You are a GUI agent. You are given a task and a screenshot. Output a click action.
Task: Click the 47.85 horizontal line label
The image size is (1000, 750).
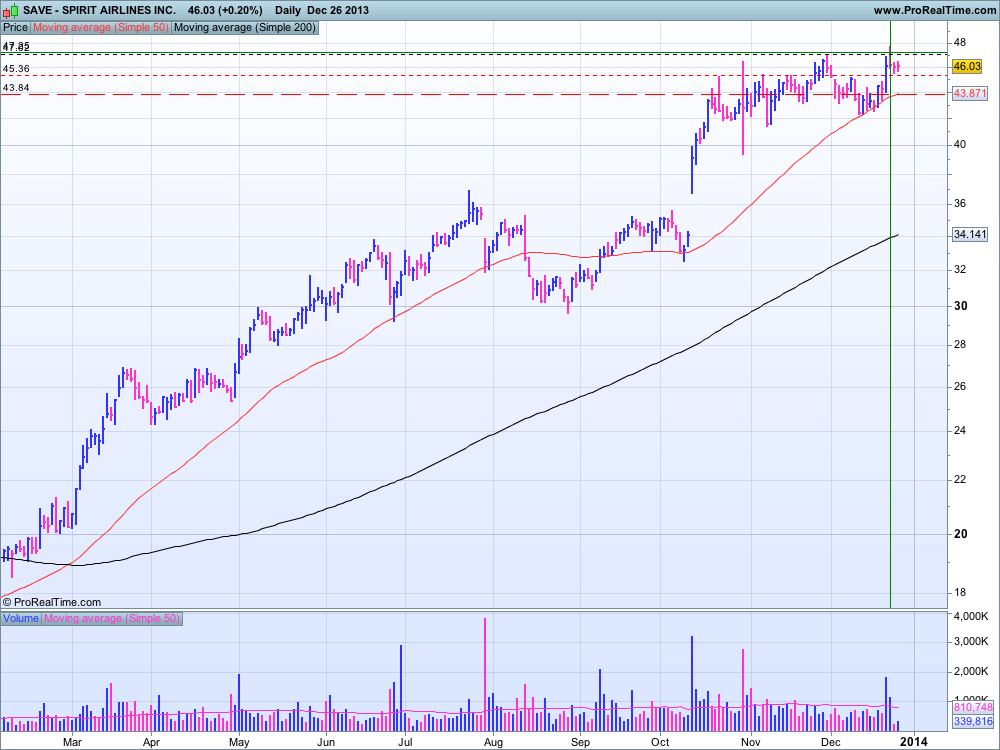coord(16,47)
